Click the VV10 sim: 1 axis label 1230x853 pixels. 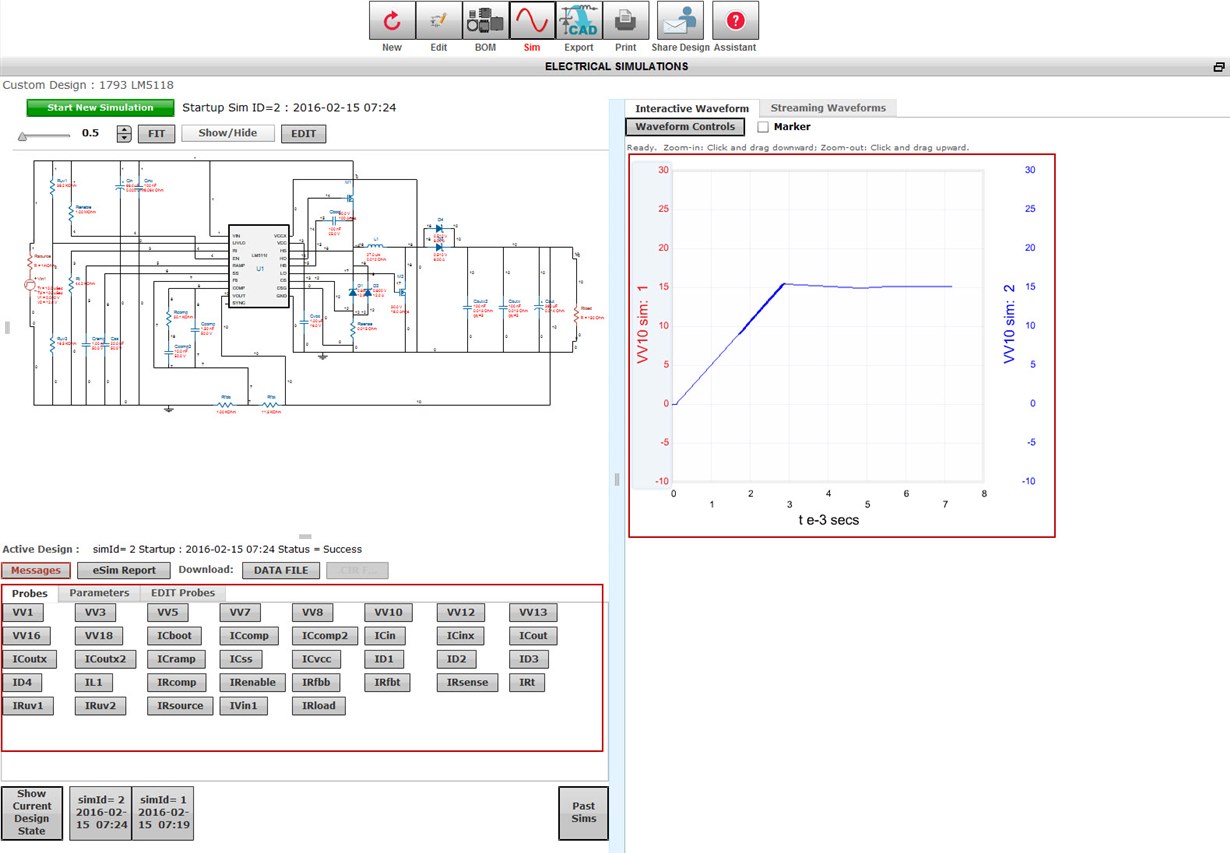(644, 325)
